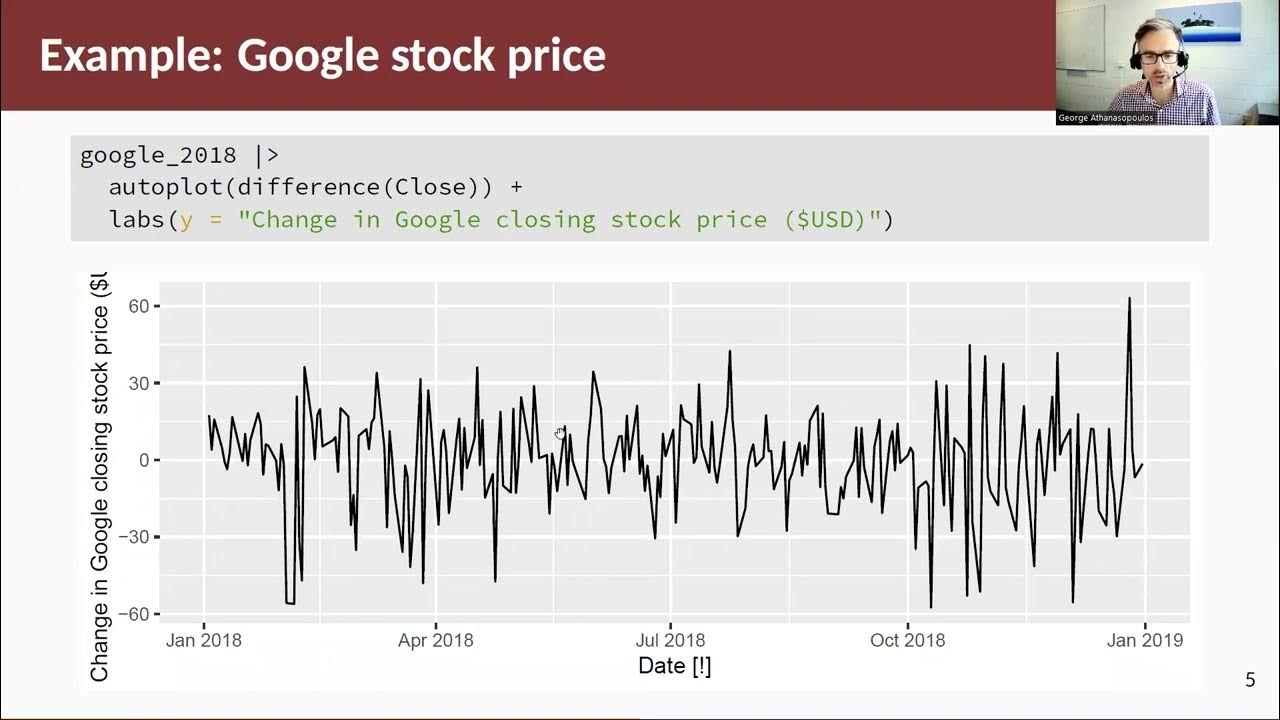Click the "Jan 2018" x-axis label
This screenshot has height=720, width=1280.
pos(203,640)
